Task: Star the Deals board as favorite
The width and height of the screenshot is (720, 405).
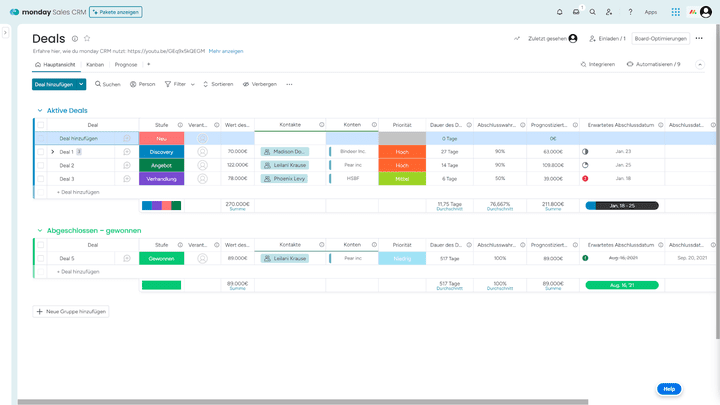Action: point(87,38)
